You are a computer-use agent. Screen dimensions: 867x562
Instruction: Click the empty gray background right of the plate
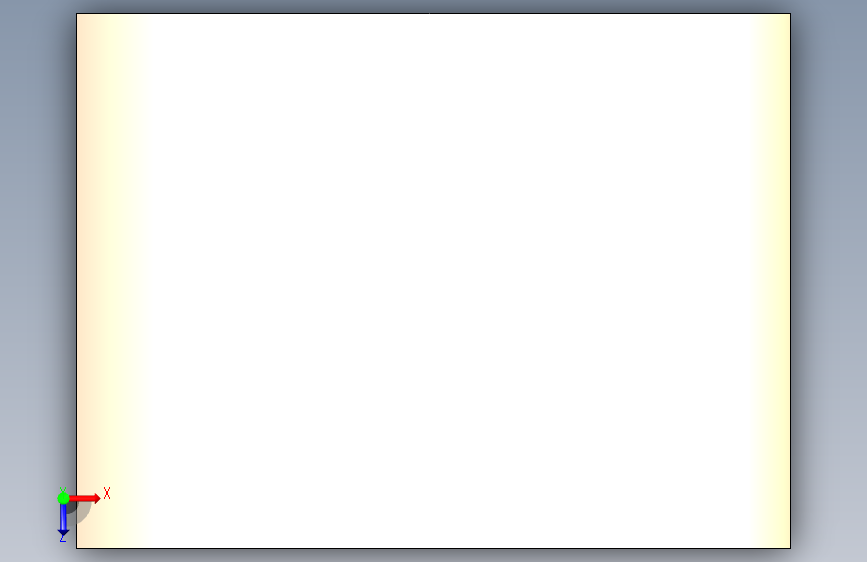(829, 281)
